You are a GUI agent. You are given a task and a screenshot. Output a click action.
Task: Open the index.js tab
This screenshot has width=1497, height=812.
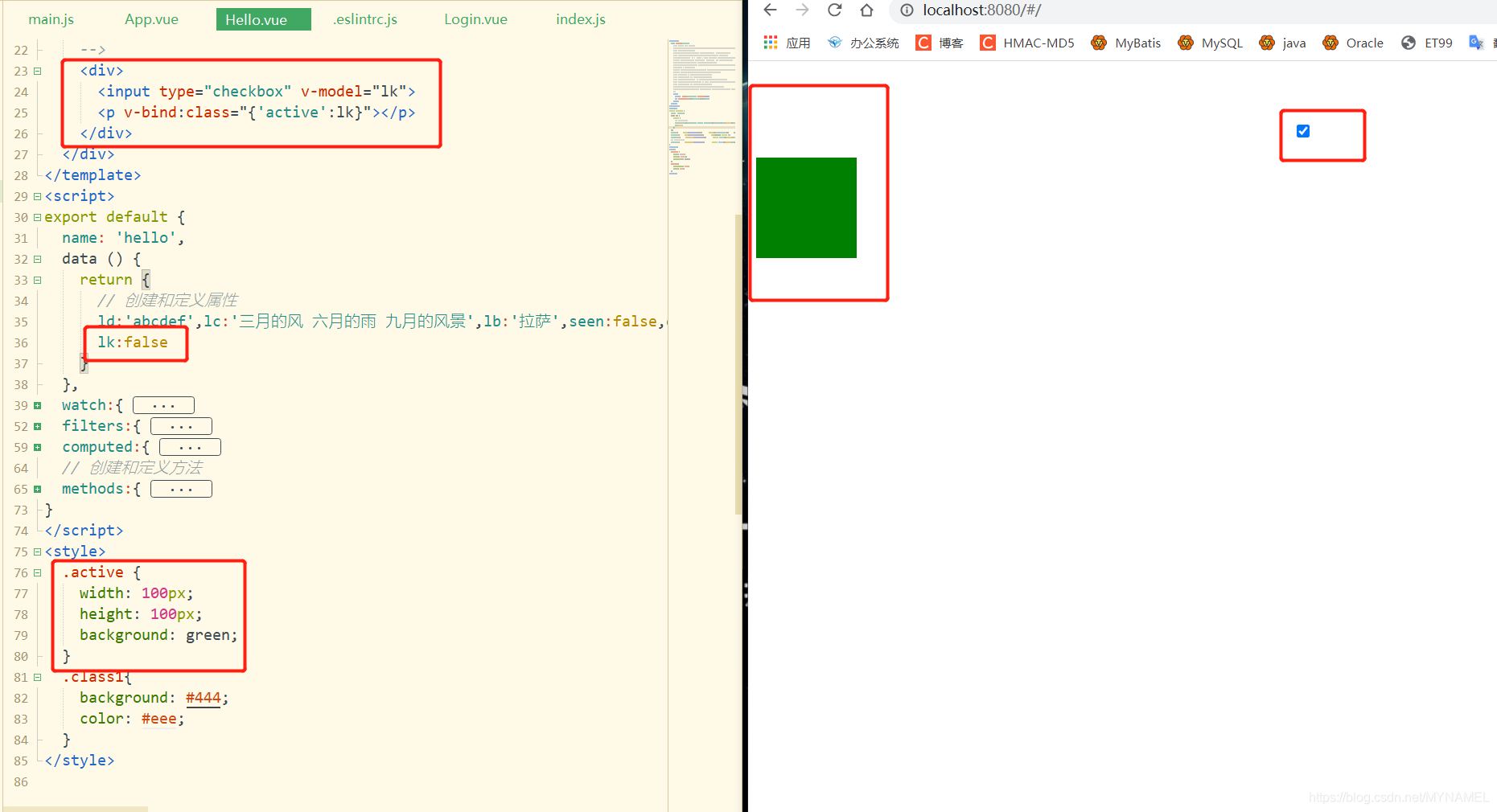581,19
